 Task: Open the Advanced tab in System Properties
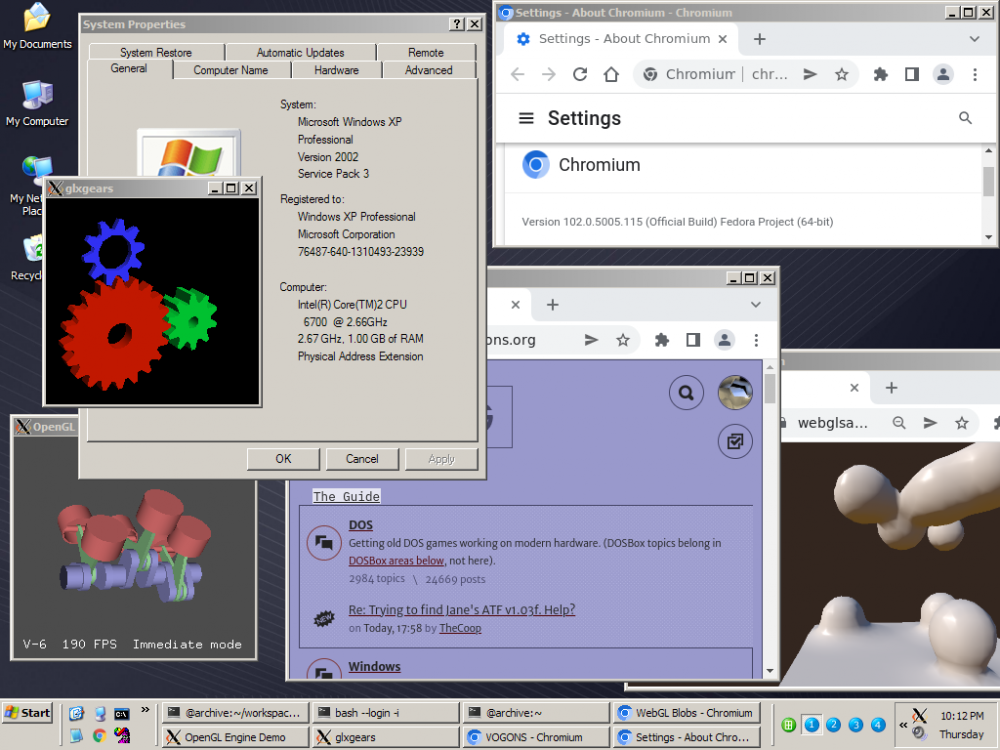pos(428,70)
